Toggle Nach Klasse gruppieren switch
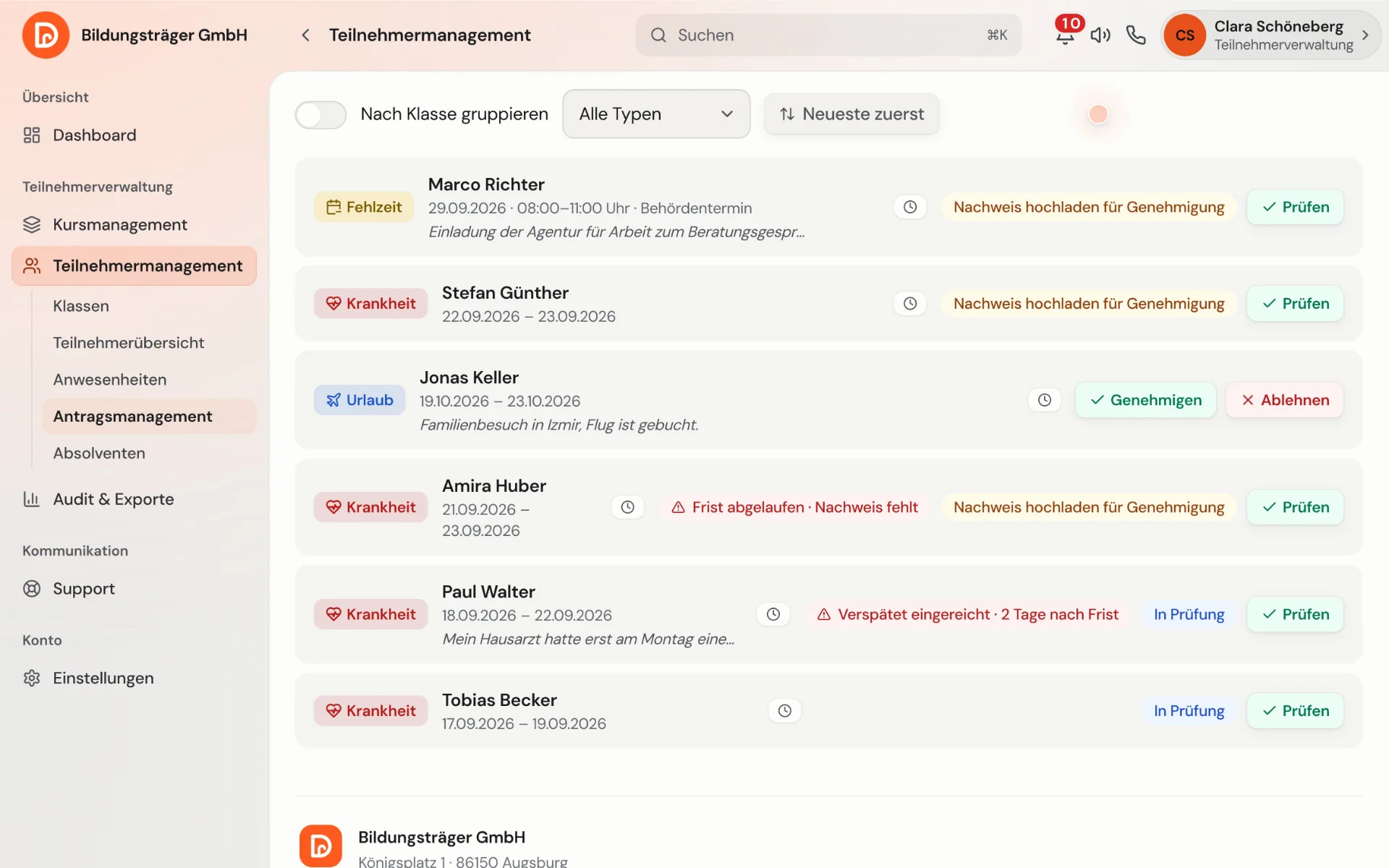 (320, 114)
